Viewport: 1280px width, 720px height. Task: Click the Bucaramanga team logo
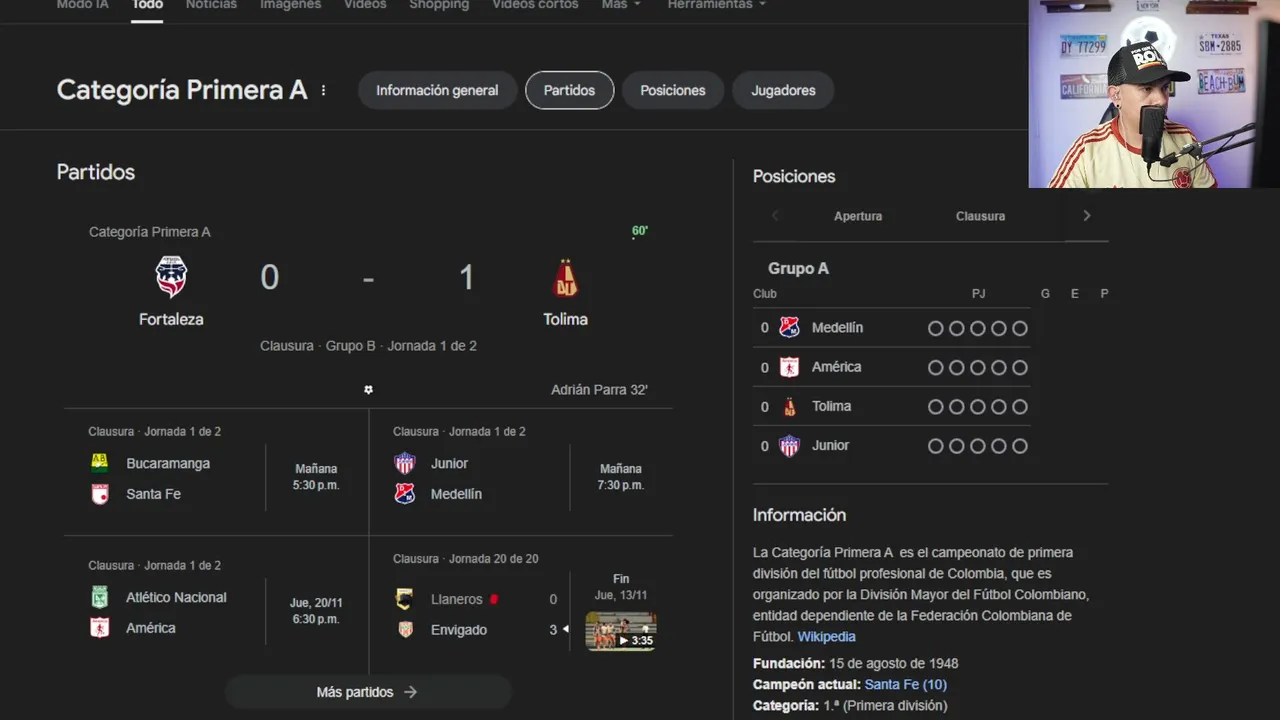pyautogui.click(x=100, y=463)
